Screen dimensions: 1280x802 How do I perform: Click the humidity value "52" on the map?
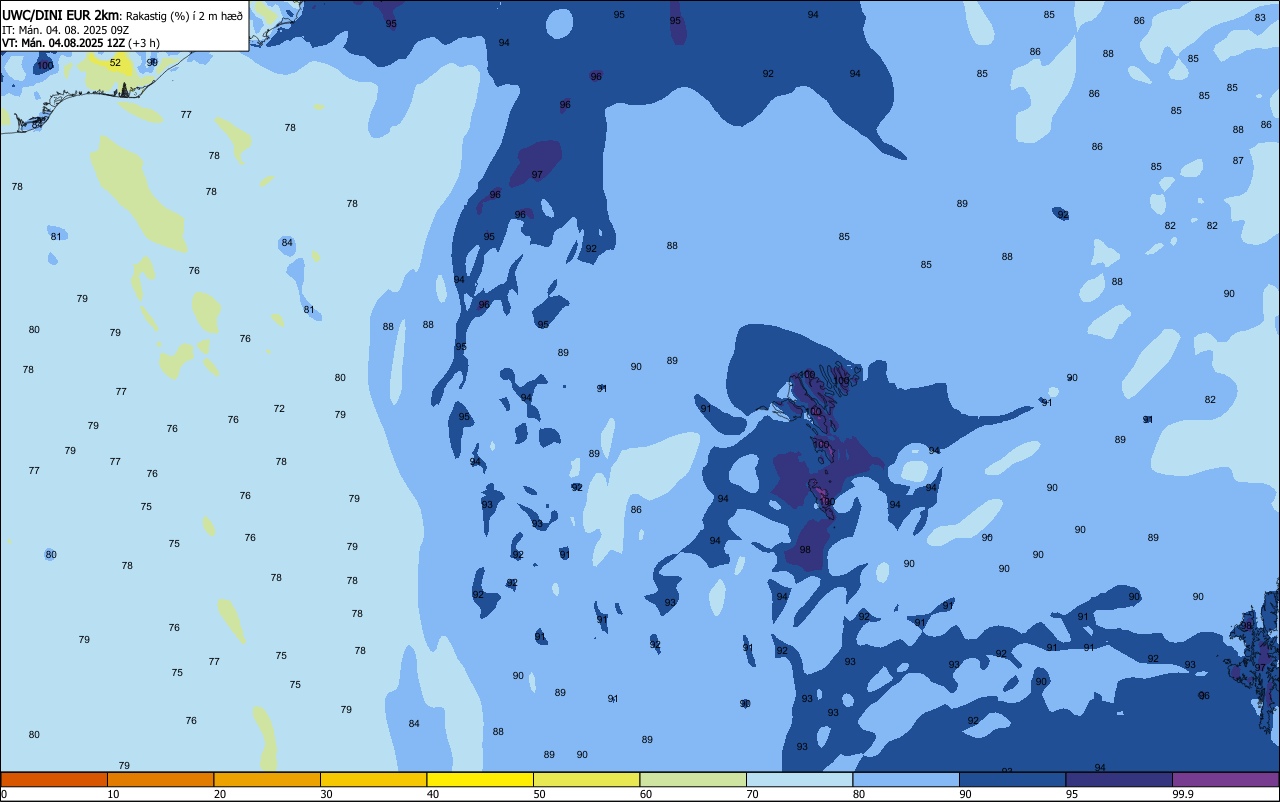pos(115,63)
